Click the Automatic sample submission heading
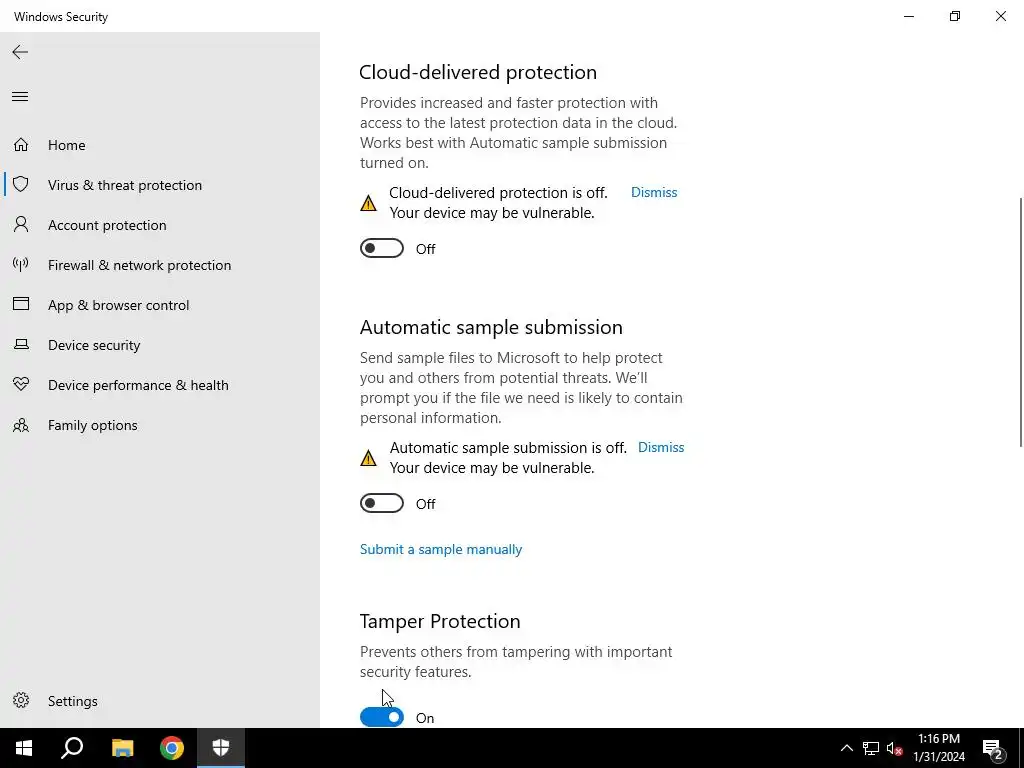The width and height of the screenshot is (1024, 768). (x=491, y=327)
